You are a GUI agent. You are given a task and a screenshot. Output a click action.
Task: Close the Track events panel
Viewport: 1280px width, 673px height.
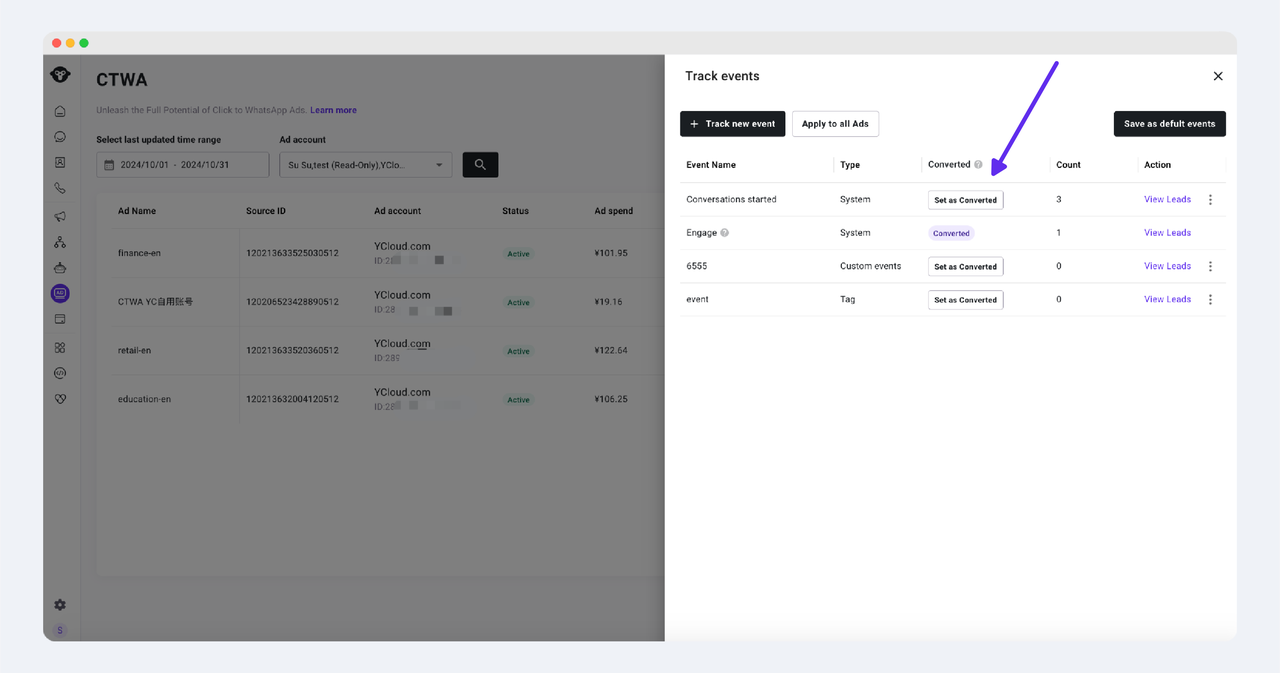(1217, 76)
